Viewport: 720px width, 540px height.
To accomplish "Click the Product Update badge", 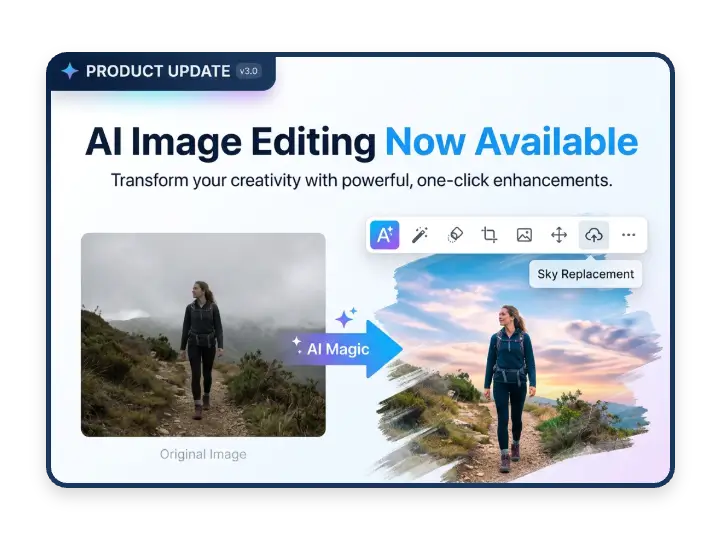I will pyautogui.click(x=158, y=72).
